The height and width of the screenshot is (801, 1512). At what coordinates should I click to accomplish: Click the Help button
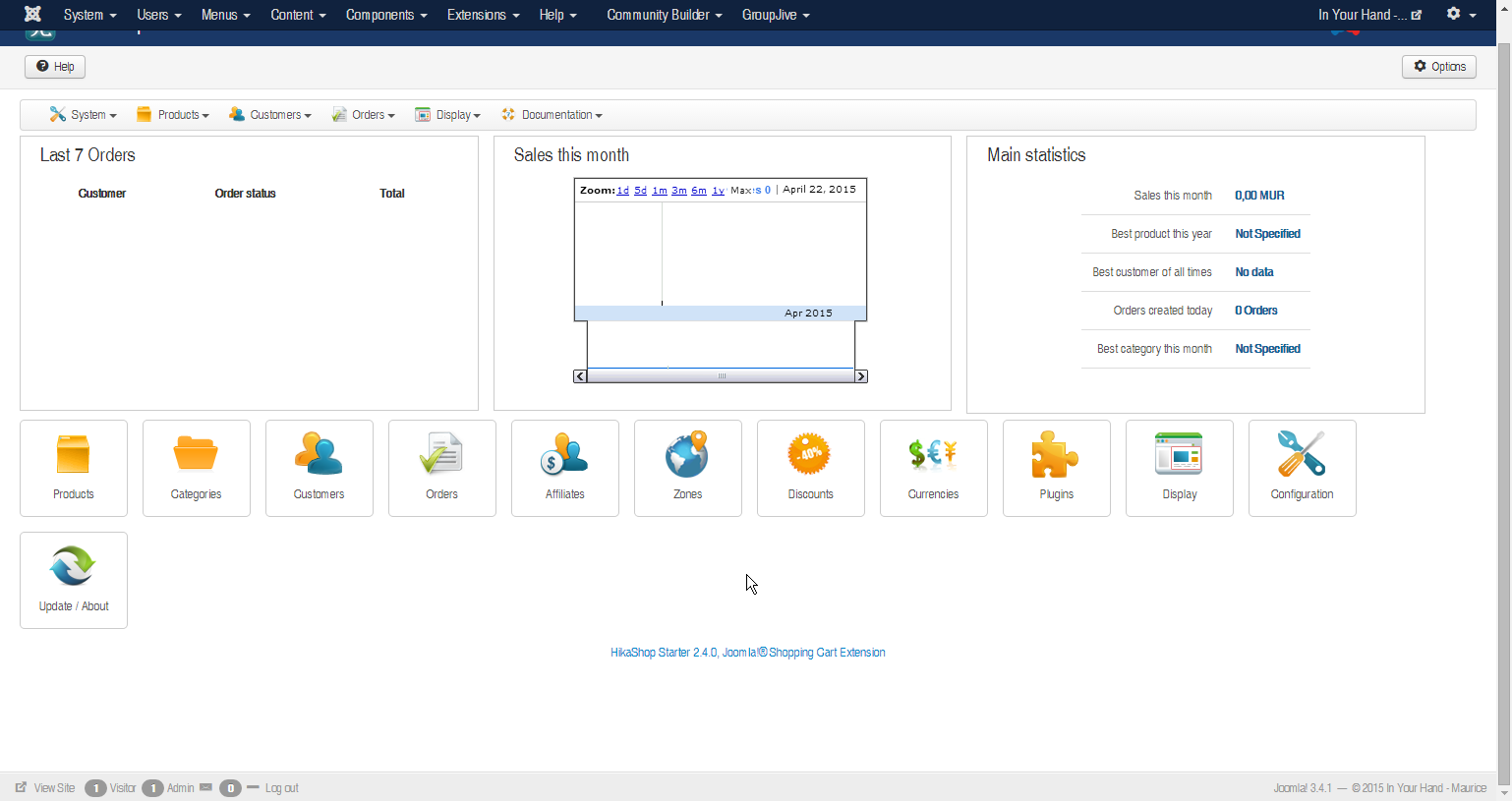coord(55,67)
